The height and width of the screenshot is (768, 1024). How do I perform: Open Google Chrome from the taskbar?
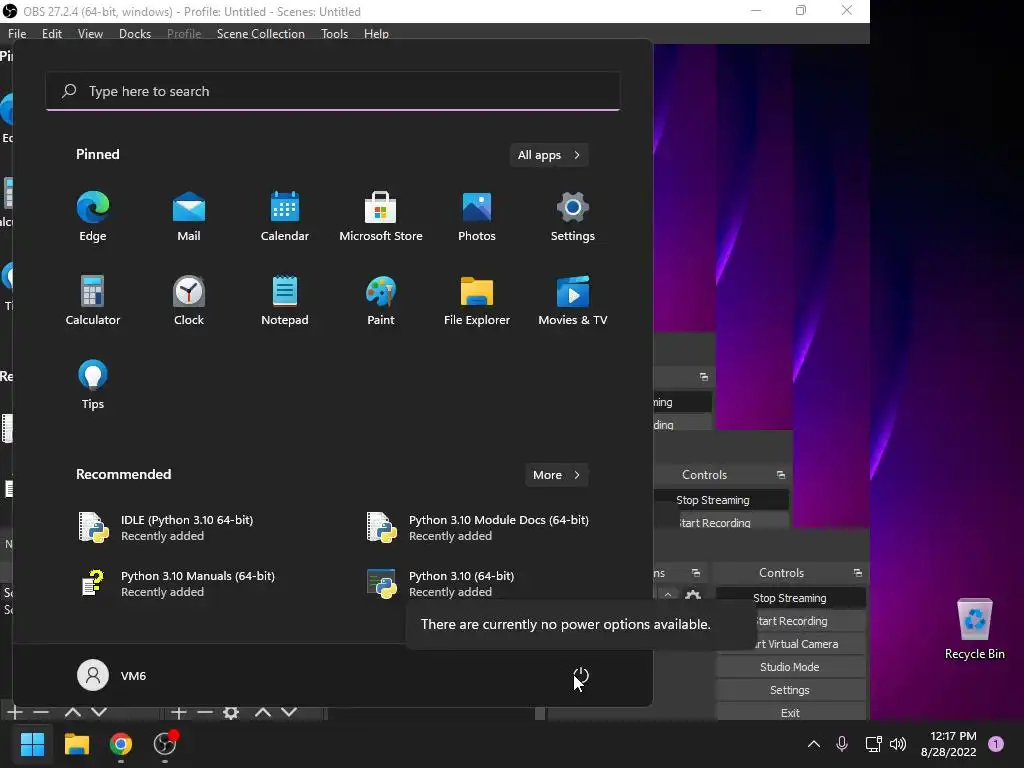tap(121, 743)
